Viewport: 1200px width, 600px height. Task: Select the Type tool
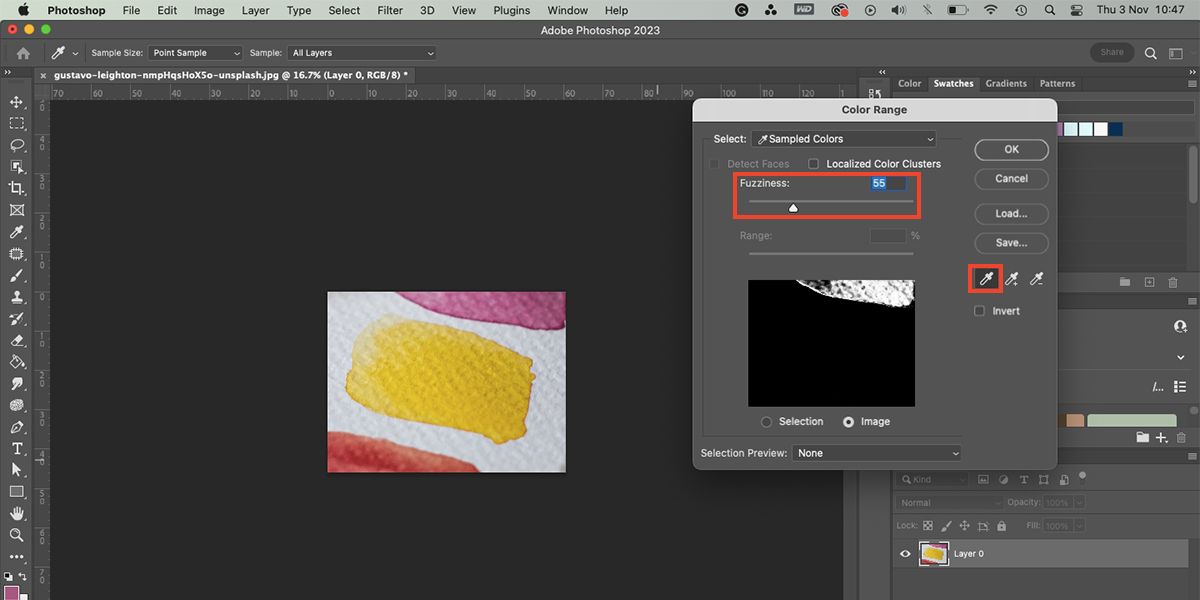click(x=17, y=448)
